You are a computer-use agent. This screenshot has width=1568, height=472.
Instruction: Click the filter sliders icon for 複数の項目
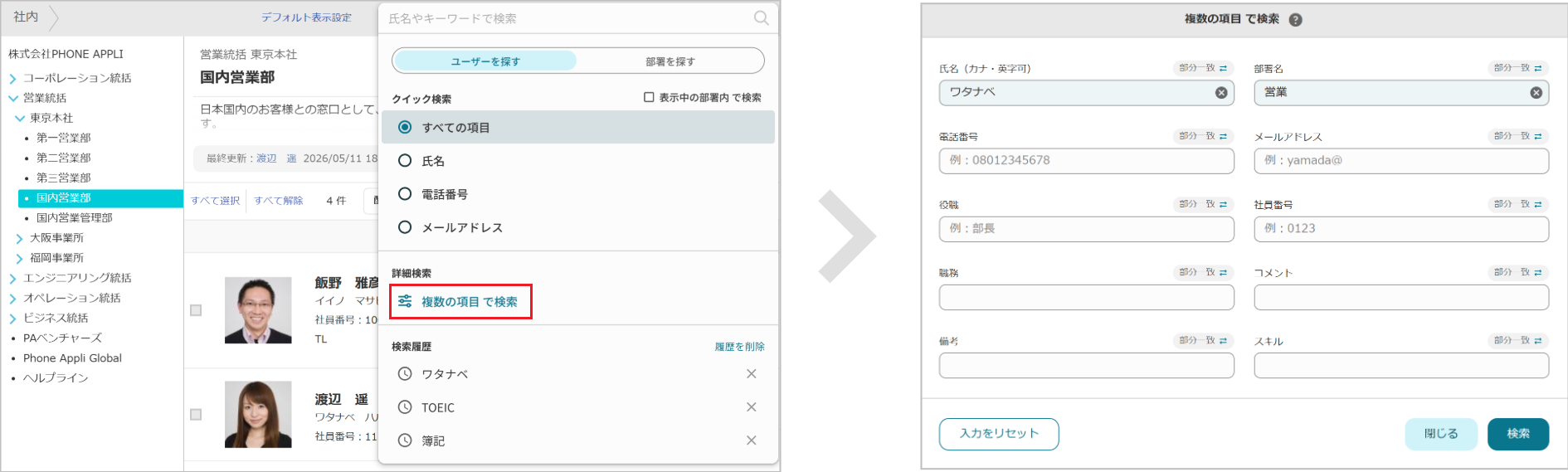(x=405, y=301)
